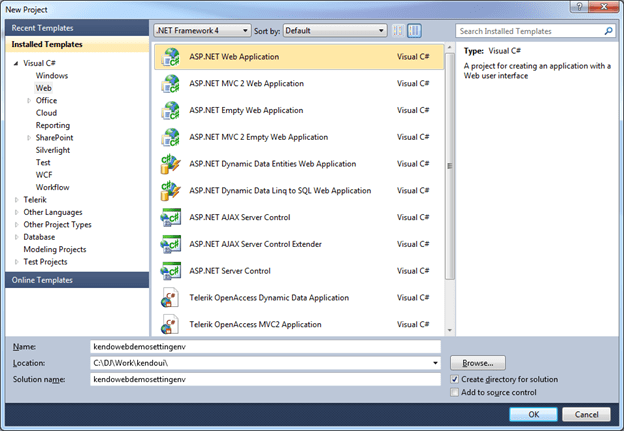
Task: Click the ASP.NET AJAX Server Control icon
Action: [170, 217]
